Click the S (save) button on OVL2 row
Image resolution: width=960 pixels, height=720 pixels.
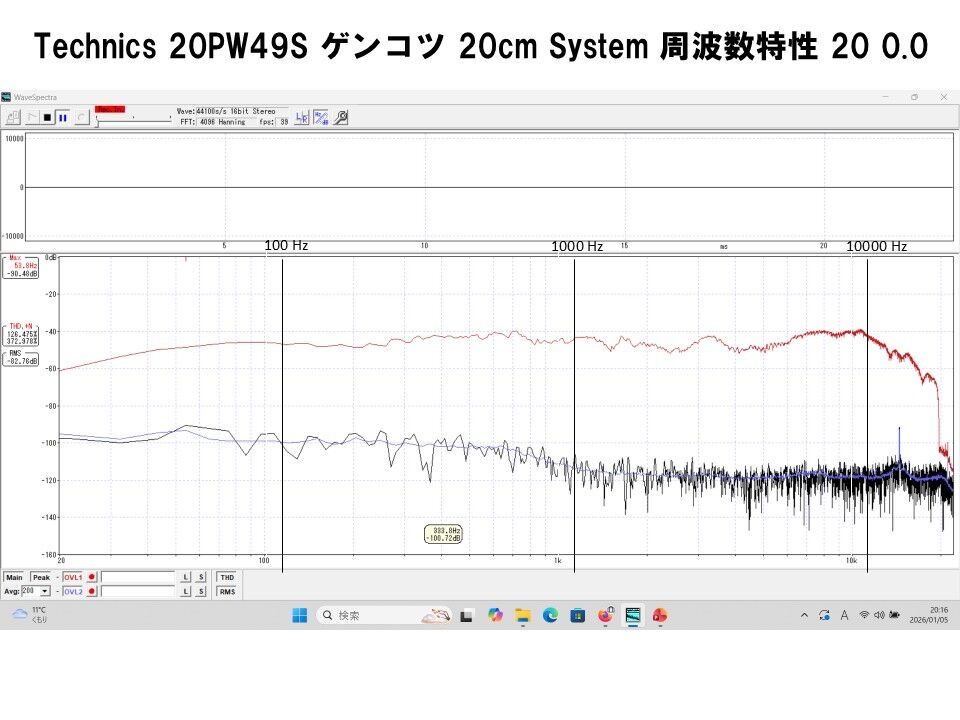(x=201, y=591)
